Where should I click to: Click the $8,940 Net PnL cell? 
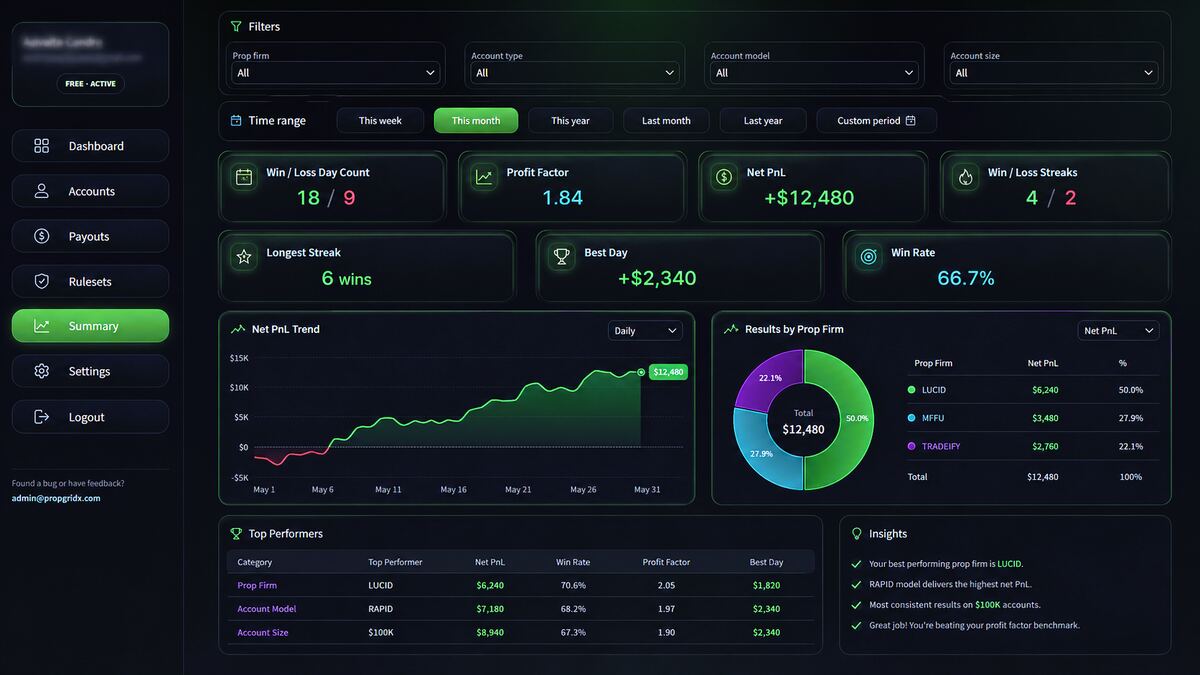(490, 632)
